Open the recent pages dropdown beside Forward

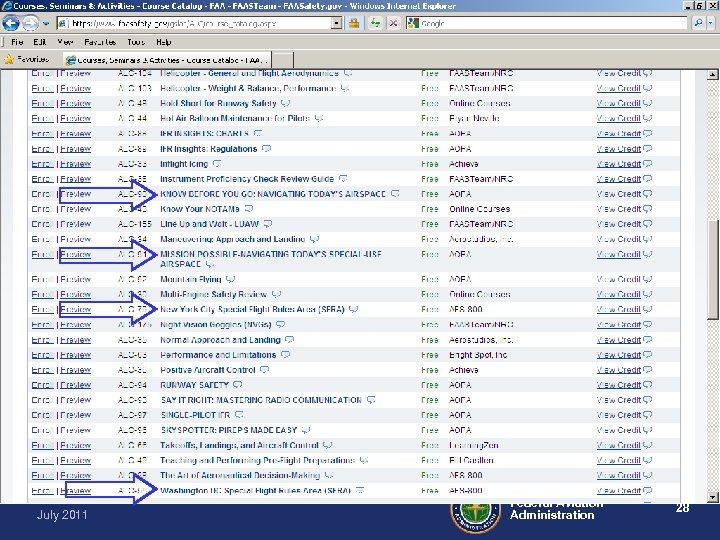45,23
